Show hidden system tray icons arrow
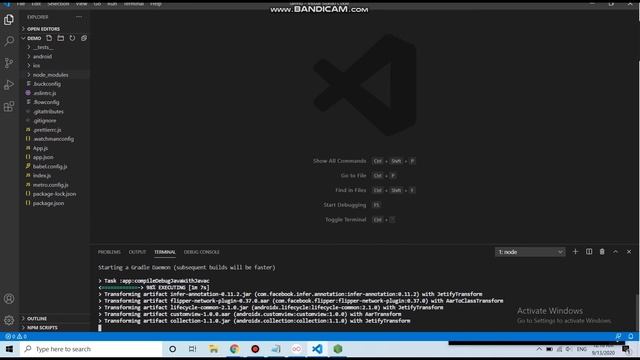The image size is (640, 360). (x=539, y=349)
